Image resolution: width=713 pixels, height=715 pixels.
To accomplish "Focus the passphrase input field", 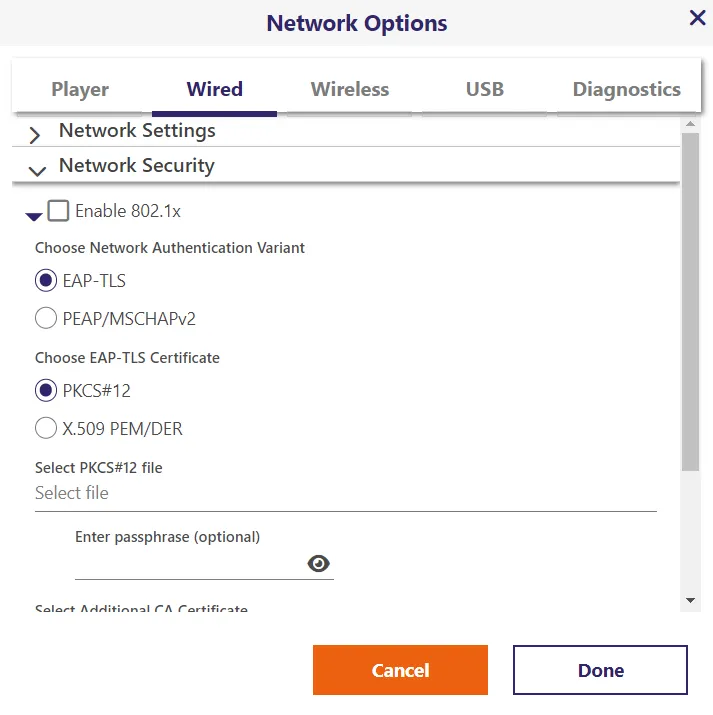I will pos(191,565).
